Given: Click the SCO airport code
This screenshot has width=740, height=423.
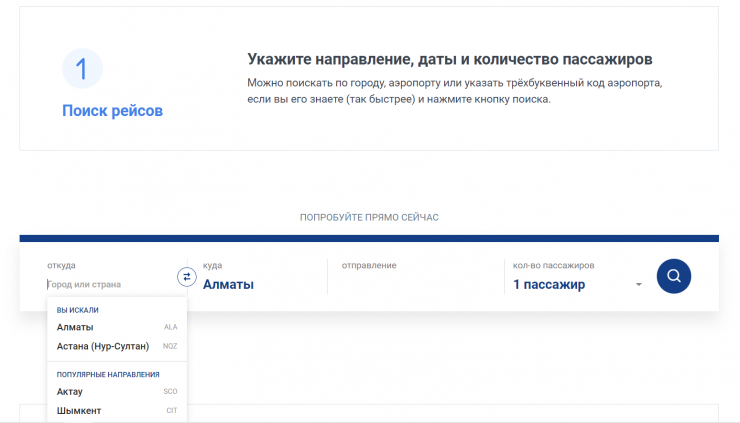Looking at the screenshot, I should point(170,391).
